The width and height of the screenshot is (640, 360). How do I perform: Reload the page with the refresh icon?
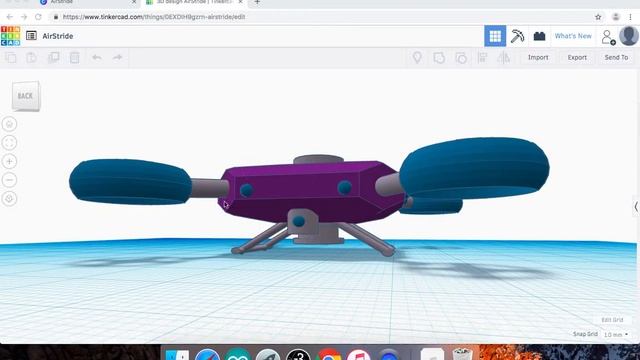(38, 17)
